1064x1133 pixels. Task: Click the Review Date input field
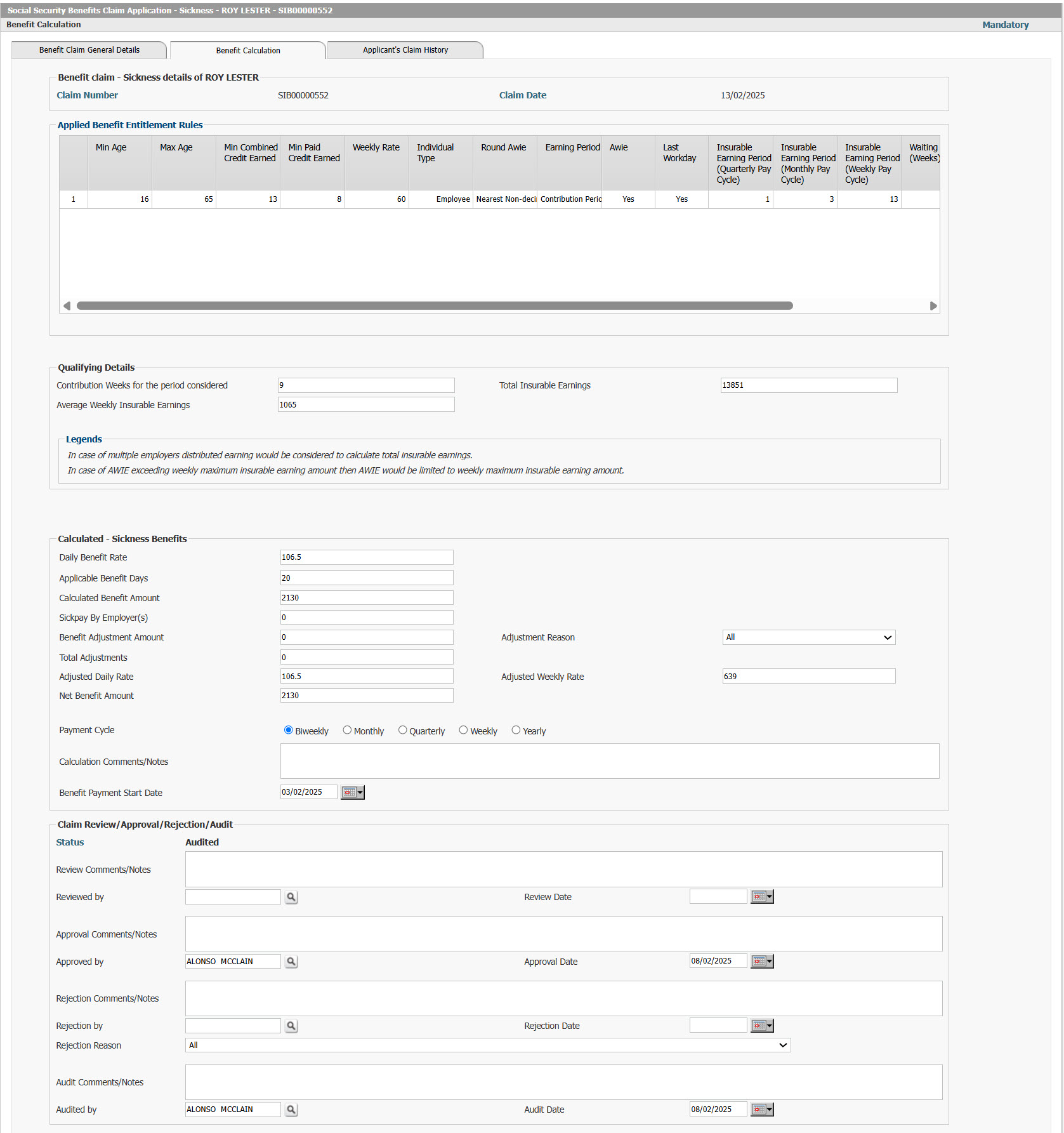click(718, 896)
